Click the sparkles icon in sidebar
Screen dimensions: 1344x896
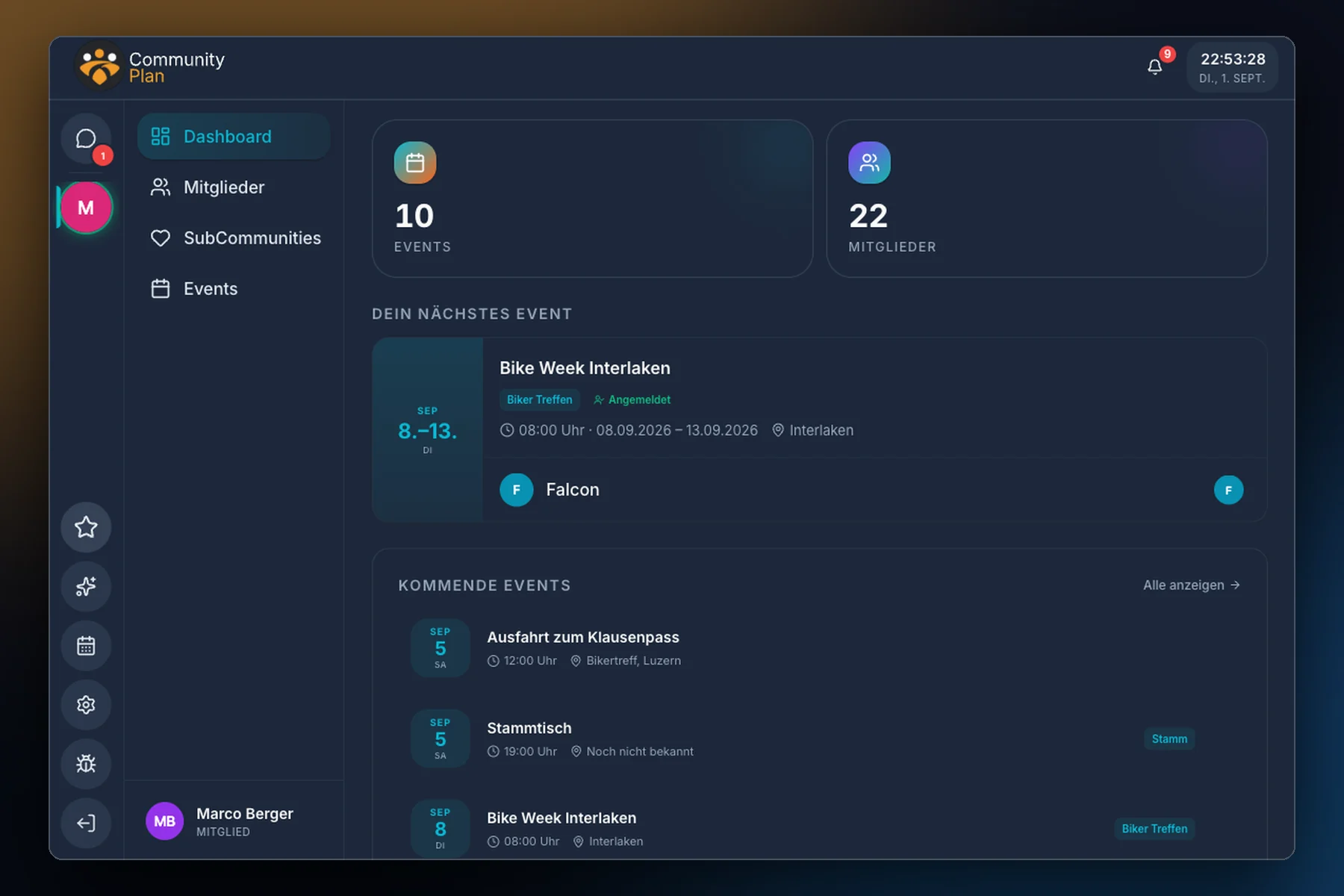[86, 586]
